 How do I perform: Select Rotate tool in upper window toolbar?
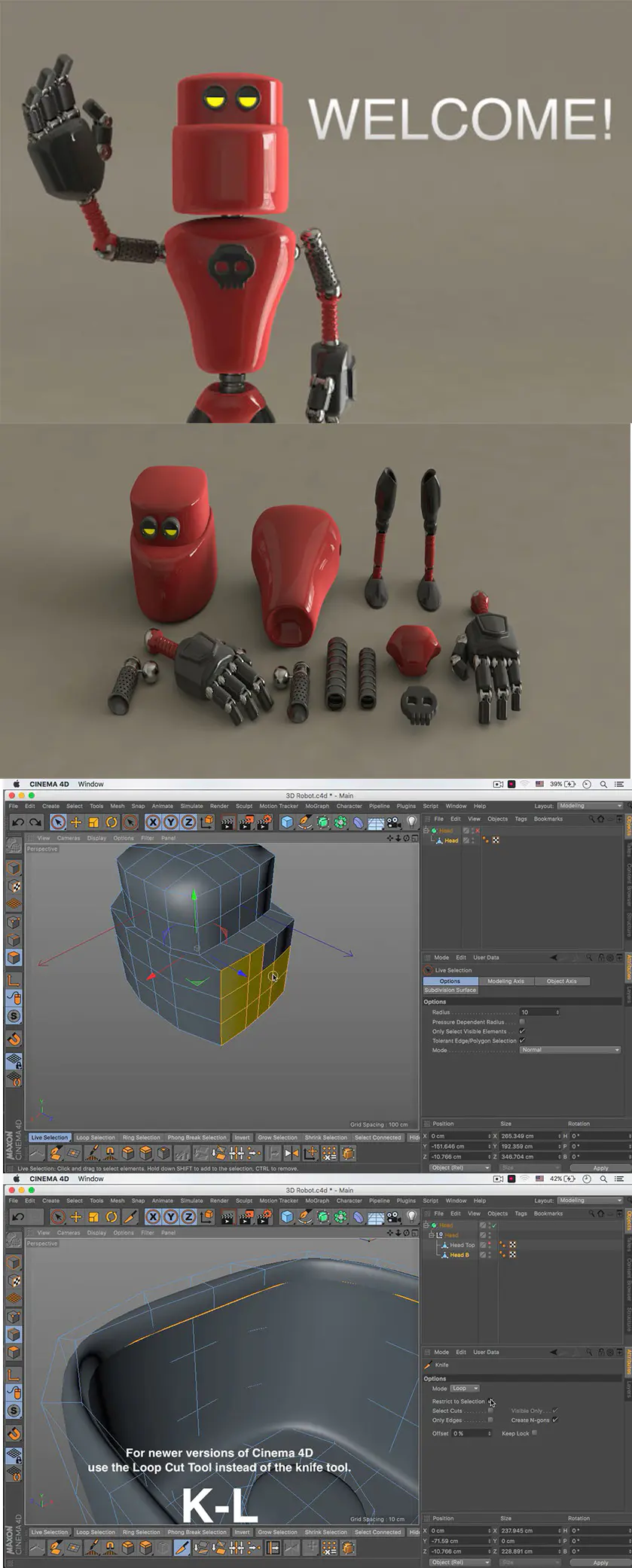[111, 822]
